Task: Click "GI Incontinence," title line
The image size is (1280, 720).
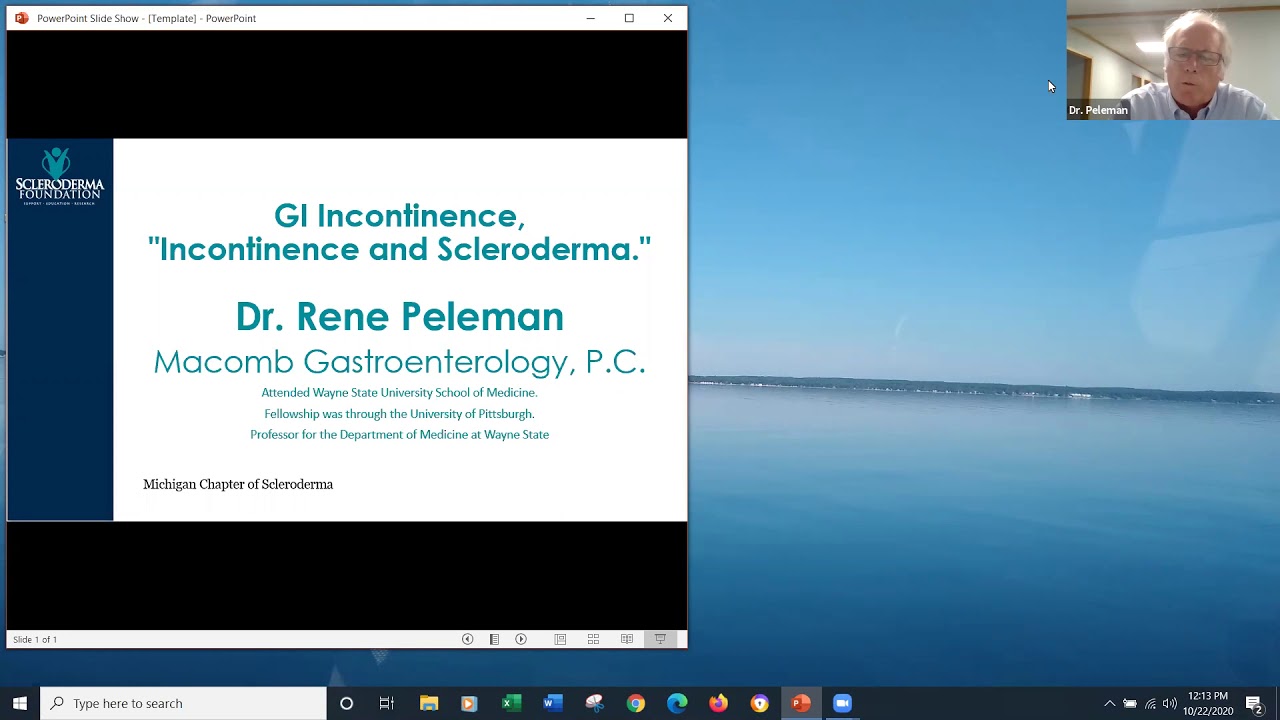Action: pos(399,216)
